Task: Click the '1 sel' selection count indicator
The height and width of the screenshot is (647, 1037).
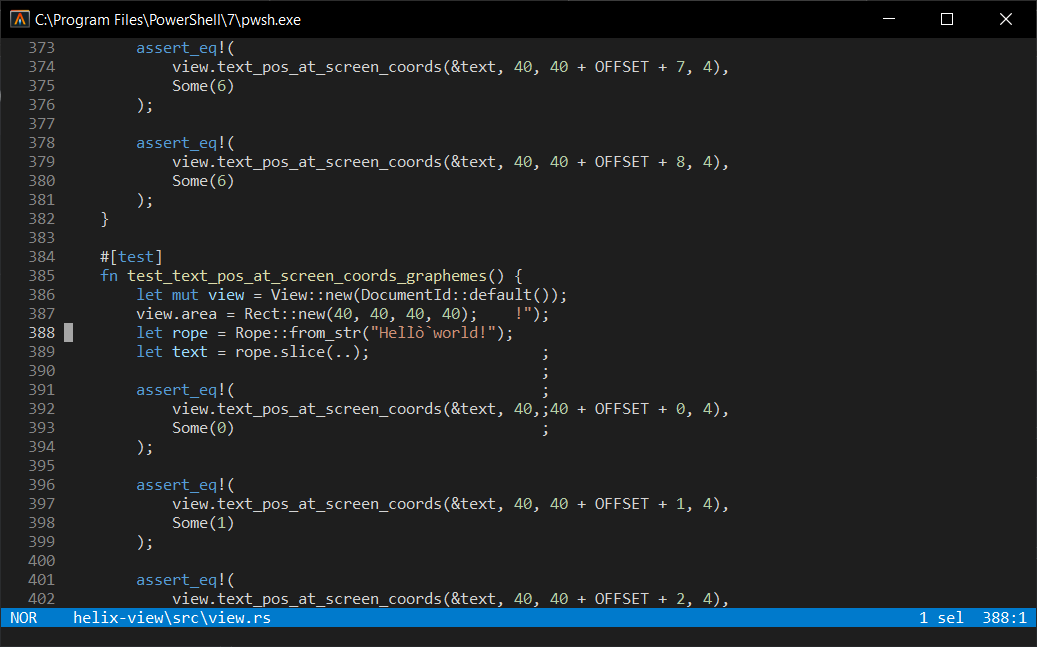Action: pyautogui.click(x=941, y=618)
